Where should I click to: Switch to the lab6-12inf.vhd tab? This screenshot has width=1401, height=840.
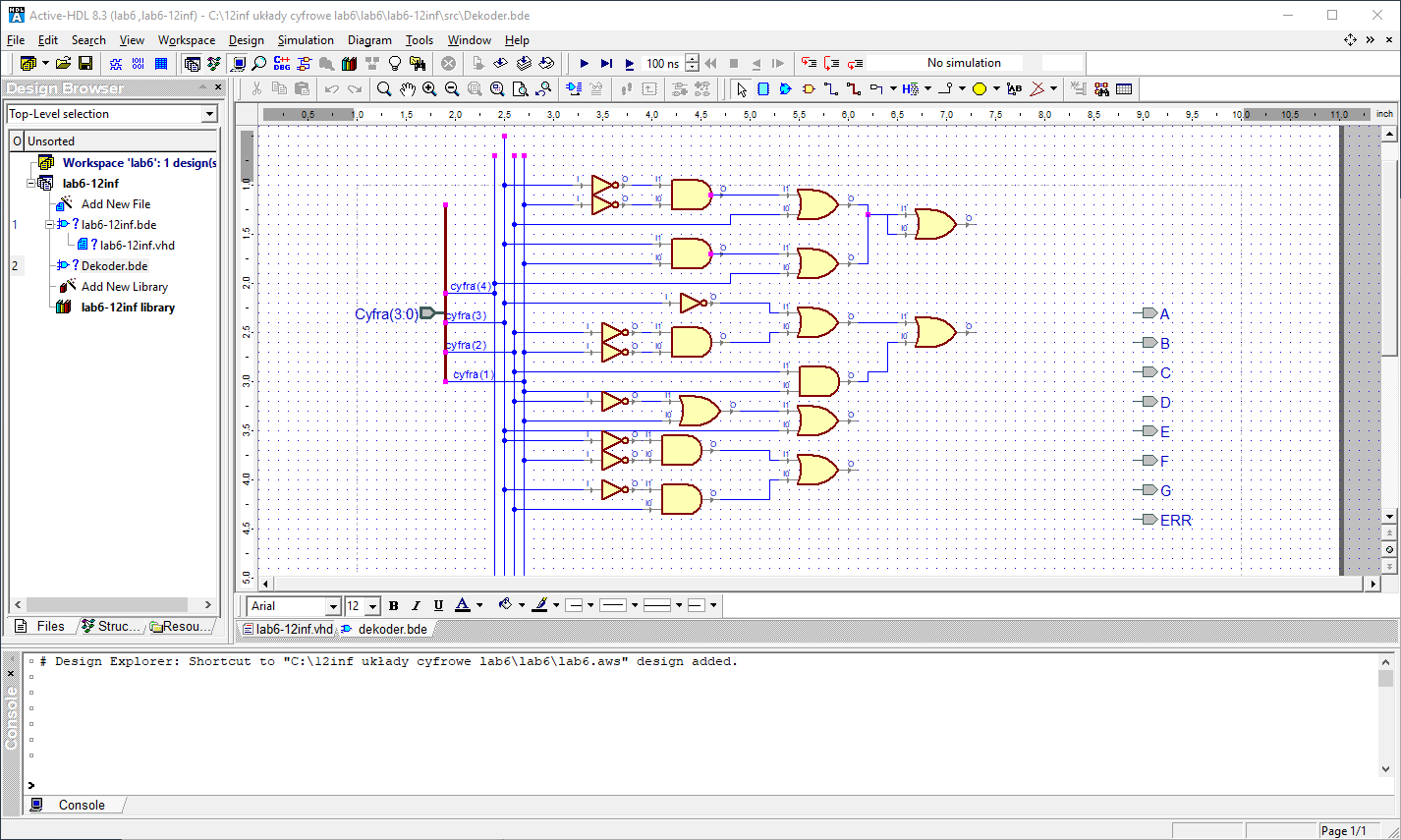(x=287, y=629)
